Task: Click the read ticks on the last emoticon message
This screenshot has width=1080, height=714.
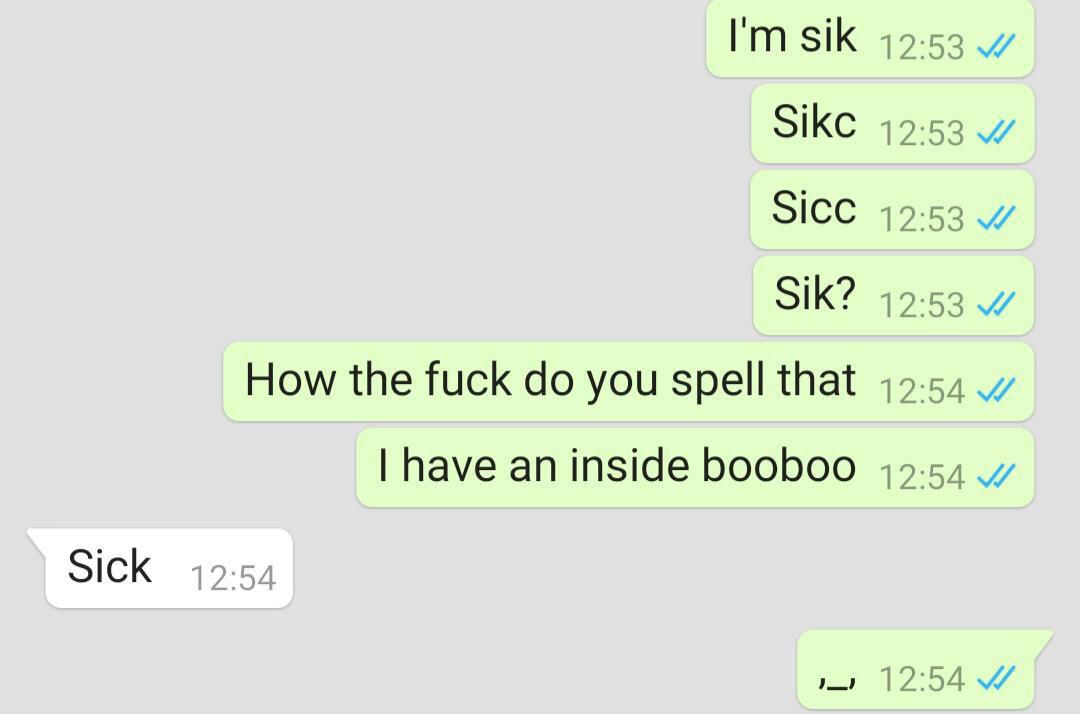Action: tap(996, 678)
